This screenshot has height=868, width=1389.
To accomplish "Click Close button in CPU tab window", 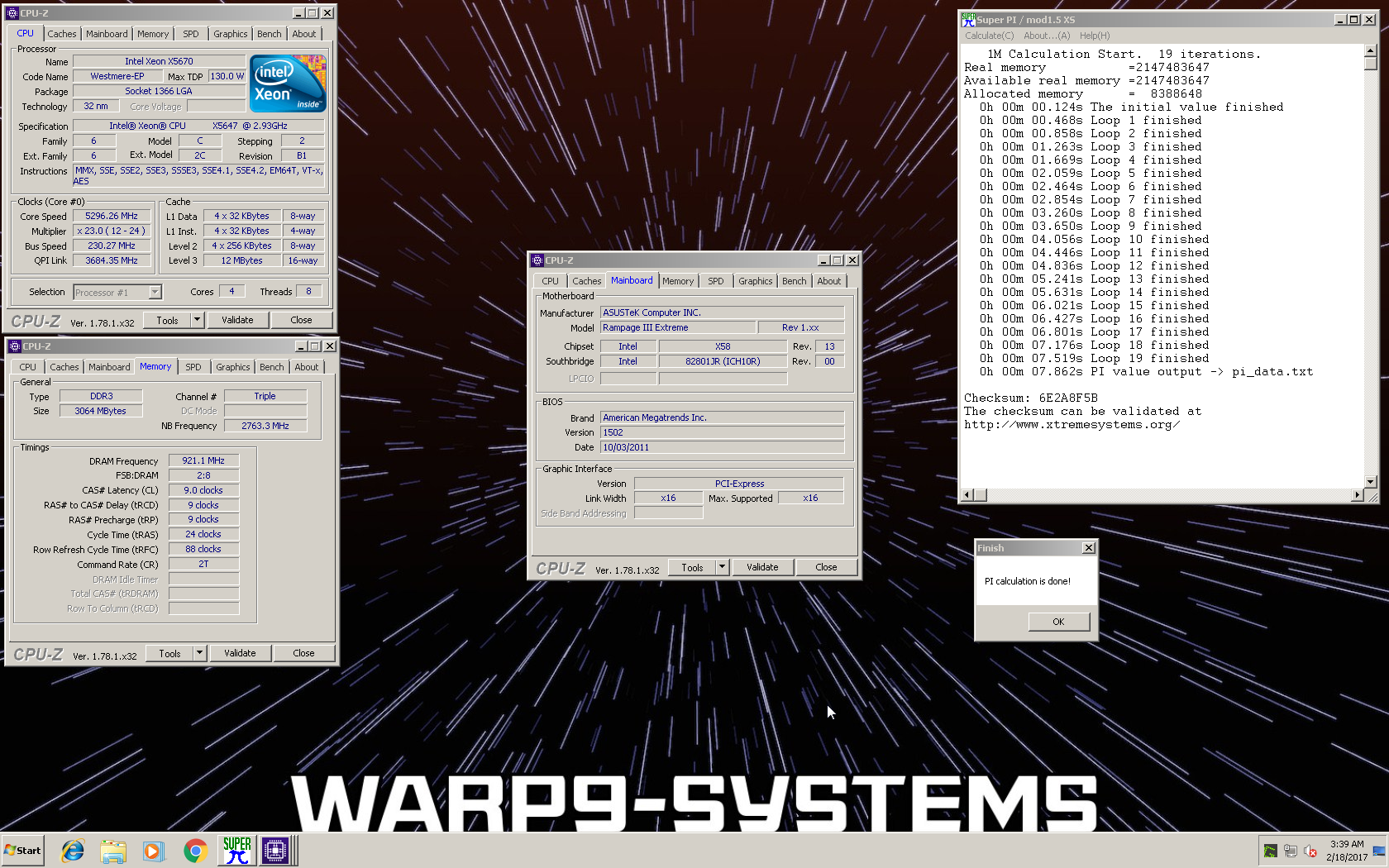I will click(x=301, y=320).
